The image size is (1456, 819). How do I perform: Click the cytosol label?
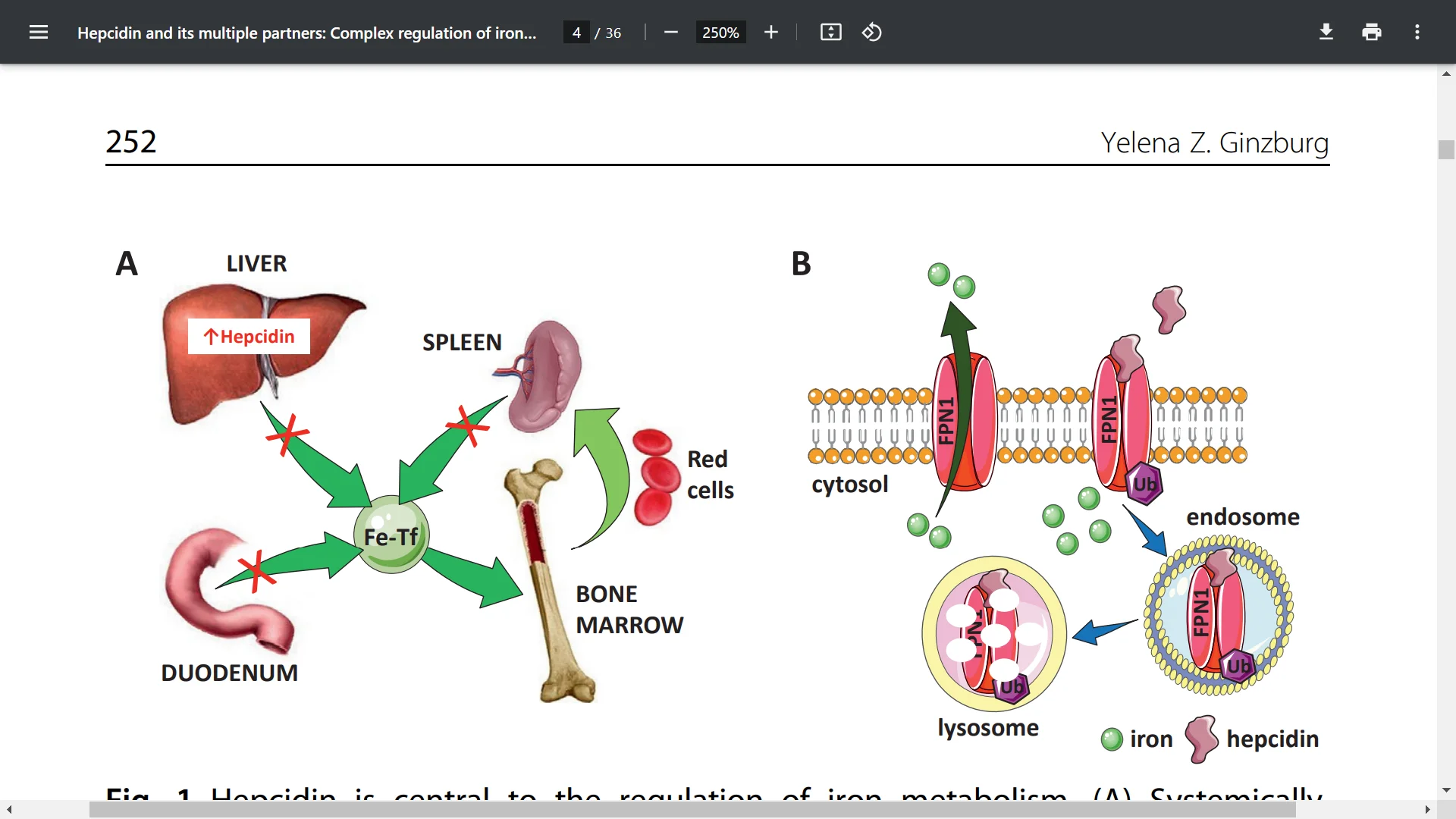pyautogui.click(x=849, y=485)
